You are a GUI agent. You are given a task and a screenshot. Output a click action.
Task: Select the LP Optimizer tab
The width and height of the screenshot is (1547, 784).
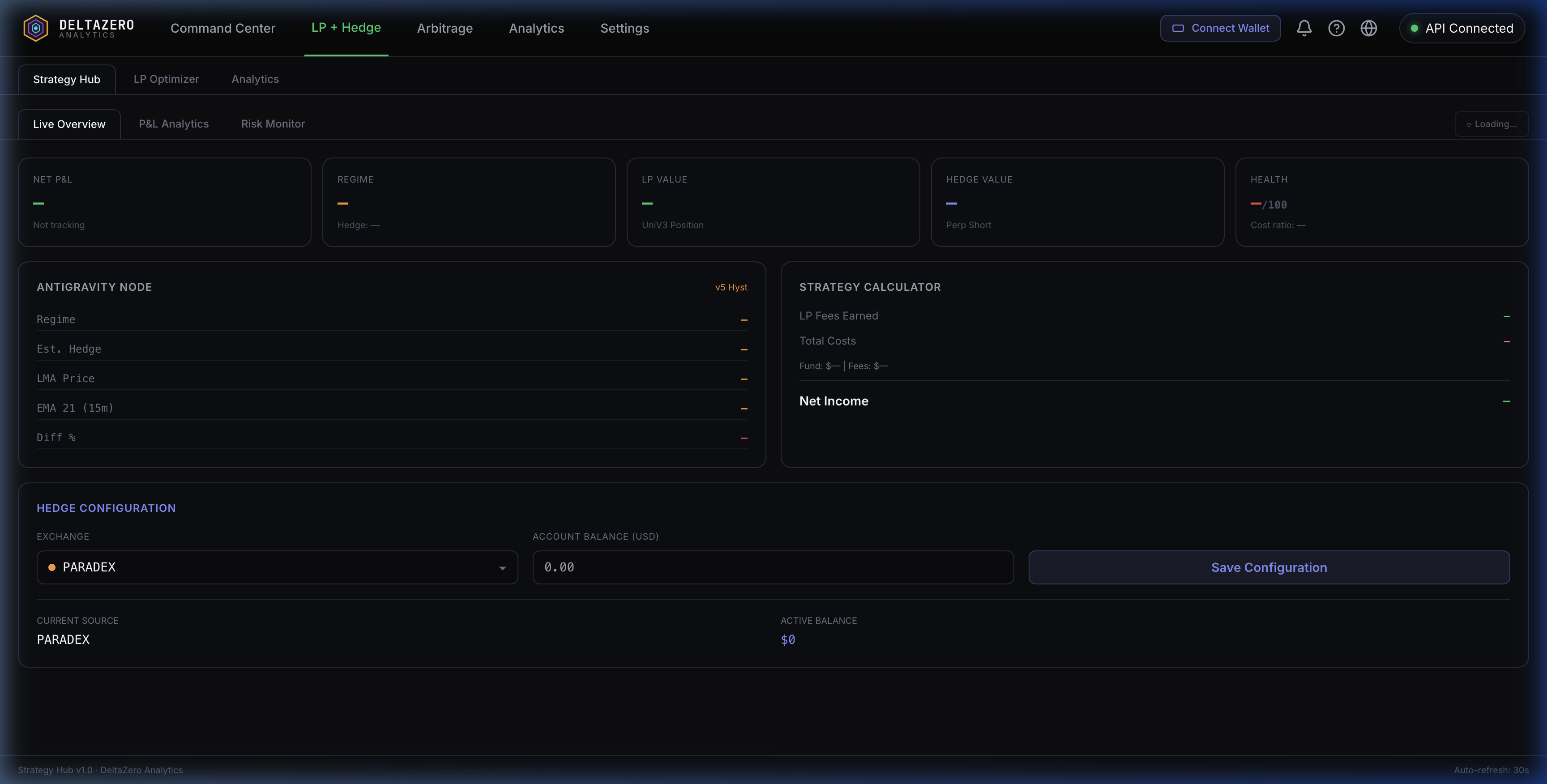tap(167, 79)
